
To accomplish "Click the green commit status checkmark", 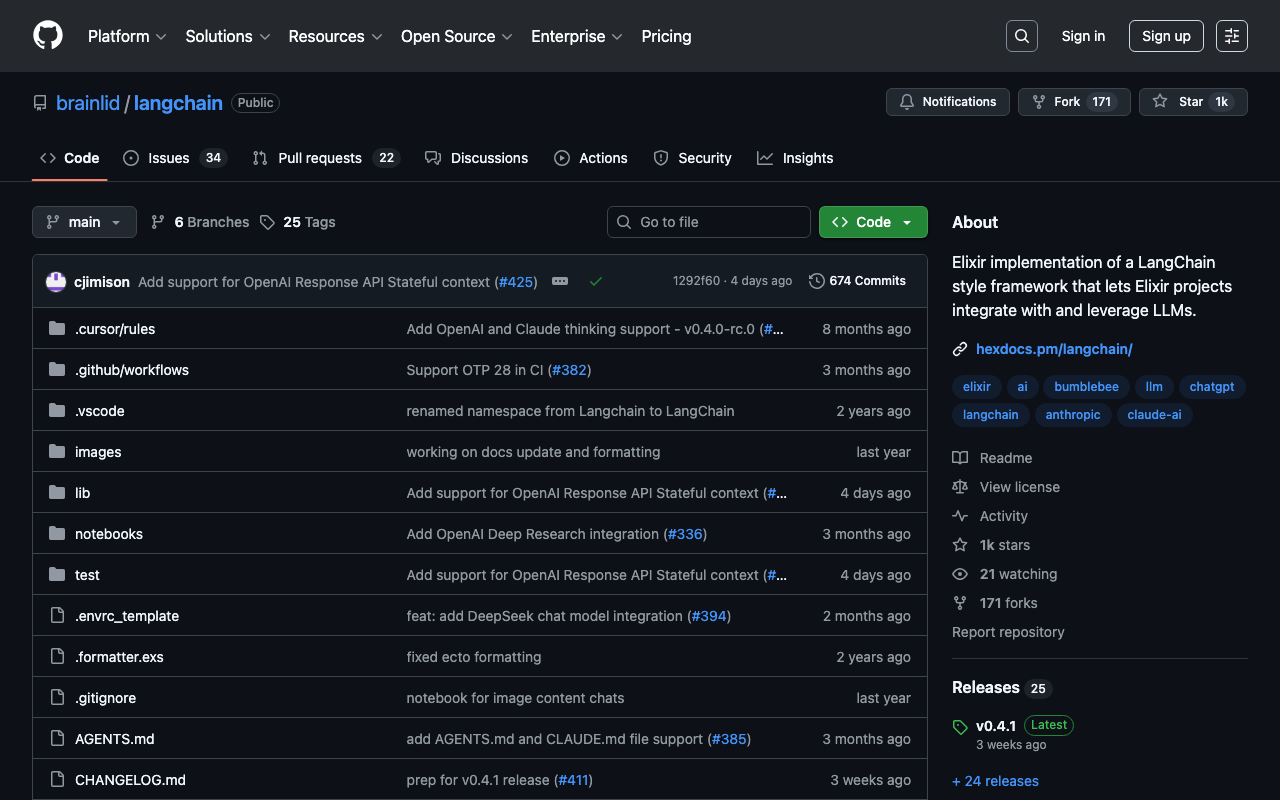I will 596,282.
